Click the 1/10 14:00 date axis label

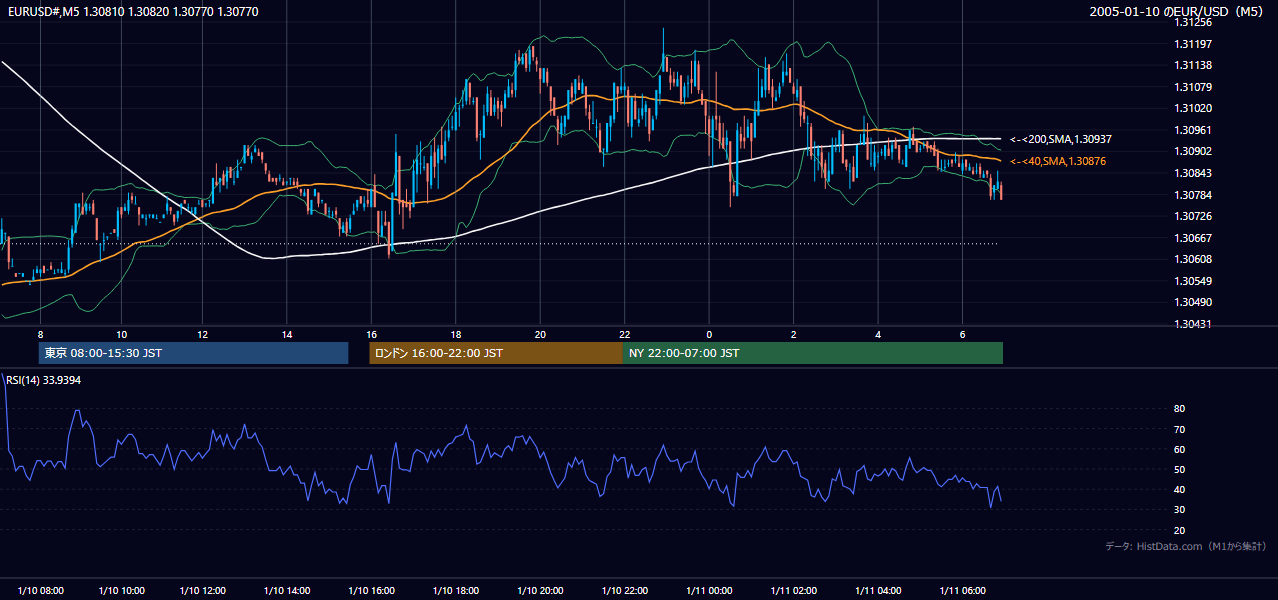click(289, 590)
